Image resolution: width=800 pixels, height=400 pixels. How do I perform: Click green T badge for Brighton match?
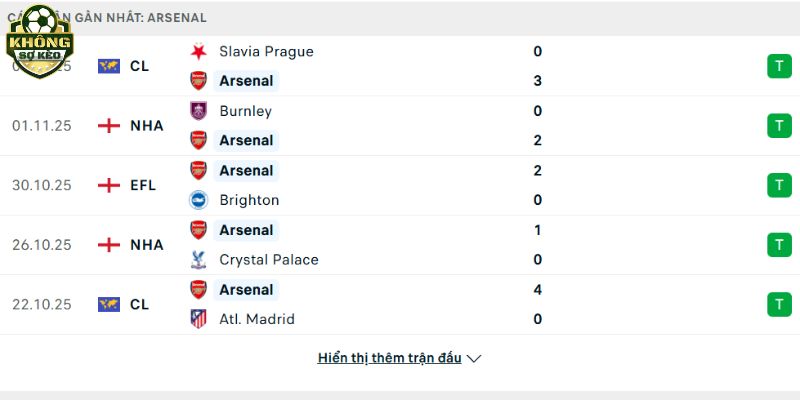coord(779,185)
